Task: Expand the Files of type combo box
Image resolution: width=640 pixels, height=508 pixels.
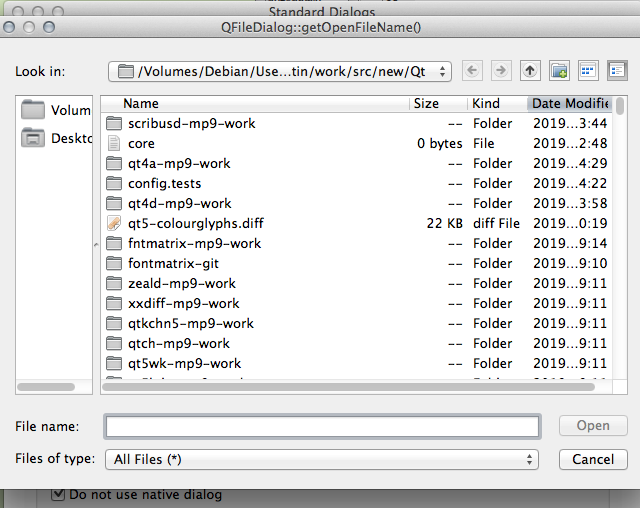Action: coord(321,459)
